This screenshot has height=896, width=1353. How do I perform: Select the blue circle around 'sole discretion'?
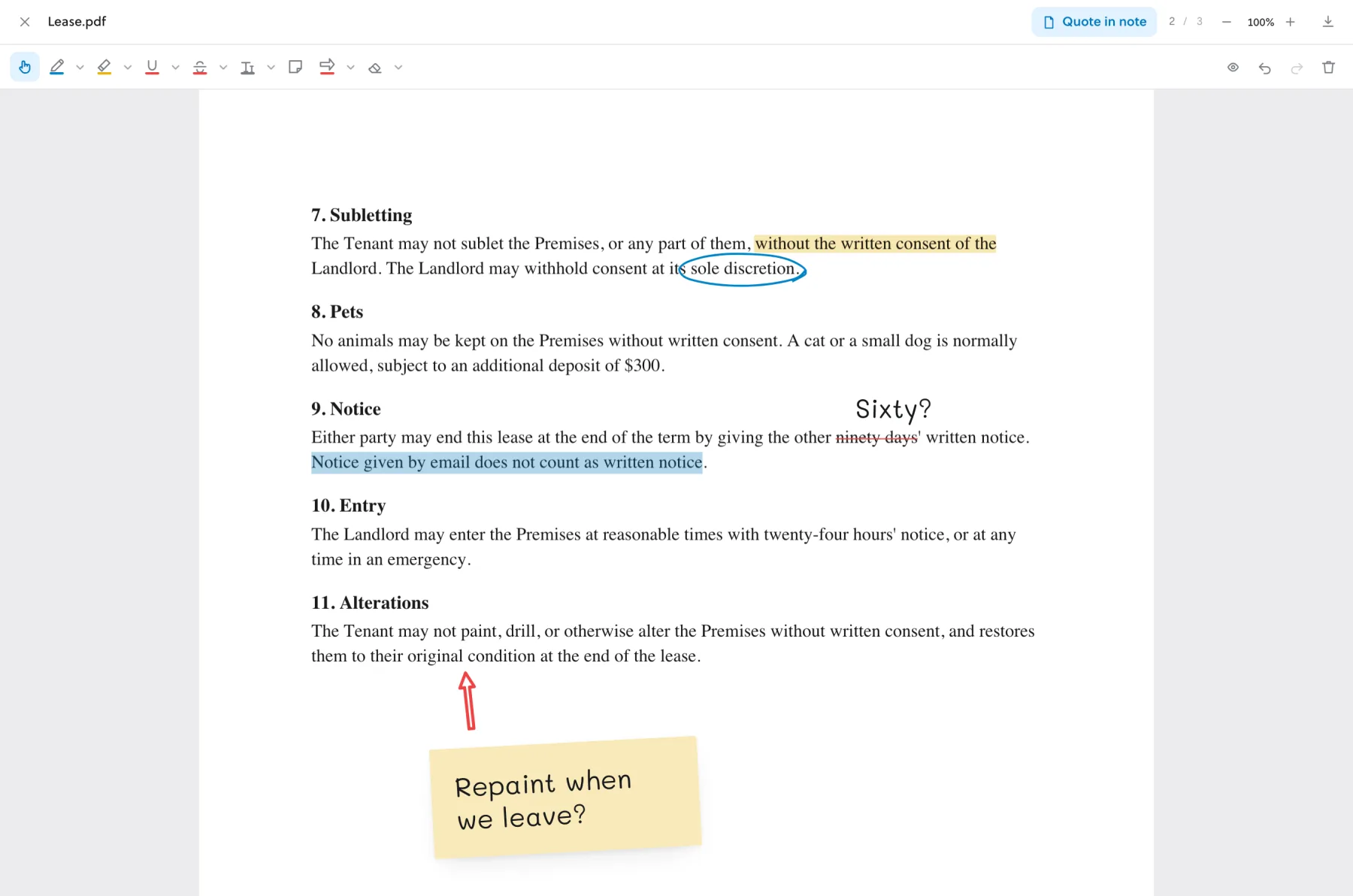tap(742, 269)
